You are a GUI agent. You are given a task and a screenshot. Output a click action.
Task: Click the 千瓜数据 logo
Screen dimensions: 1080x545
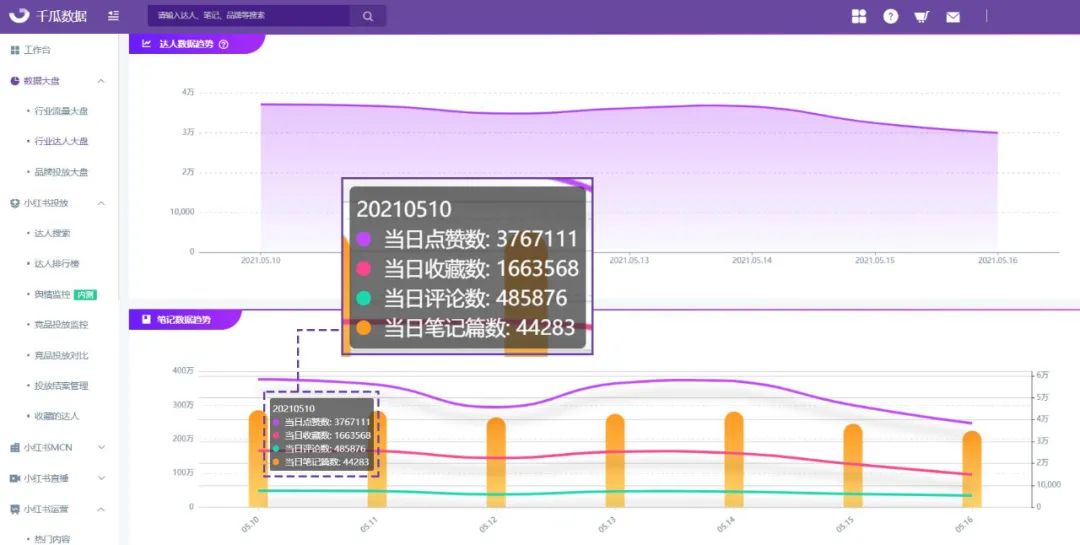pyautogui.click(x=48, y=16)
